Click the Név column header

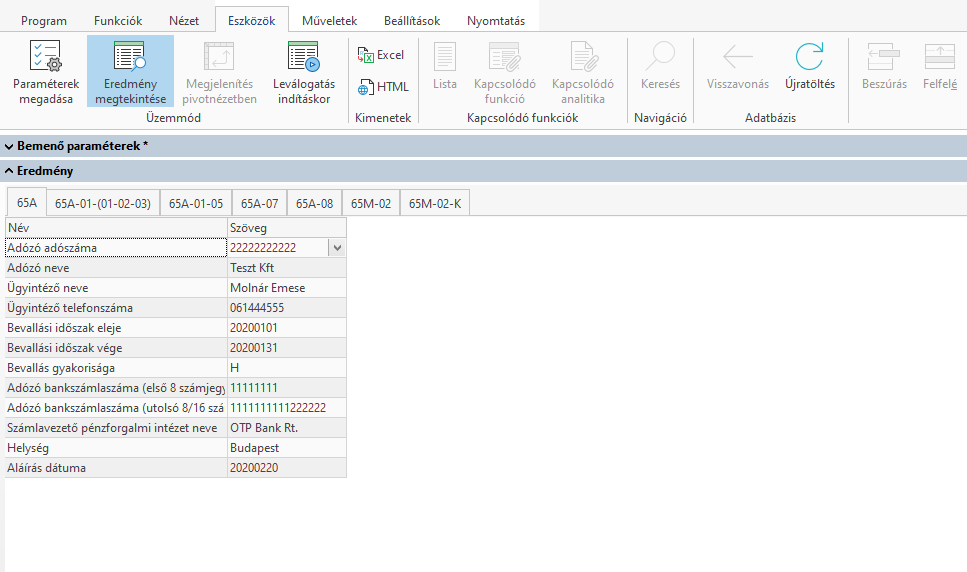[116, 228]
